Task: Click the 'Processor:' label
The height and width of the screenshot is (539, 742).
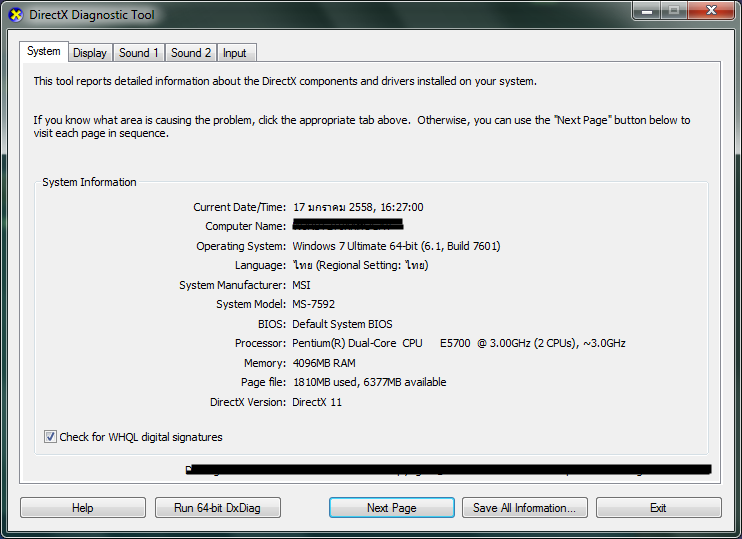Action: click(x=261, y=343)
